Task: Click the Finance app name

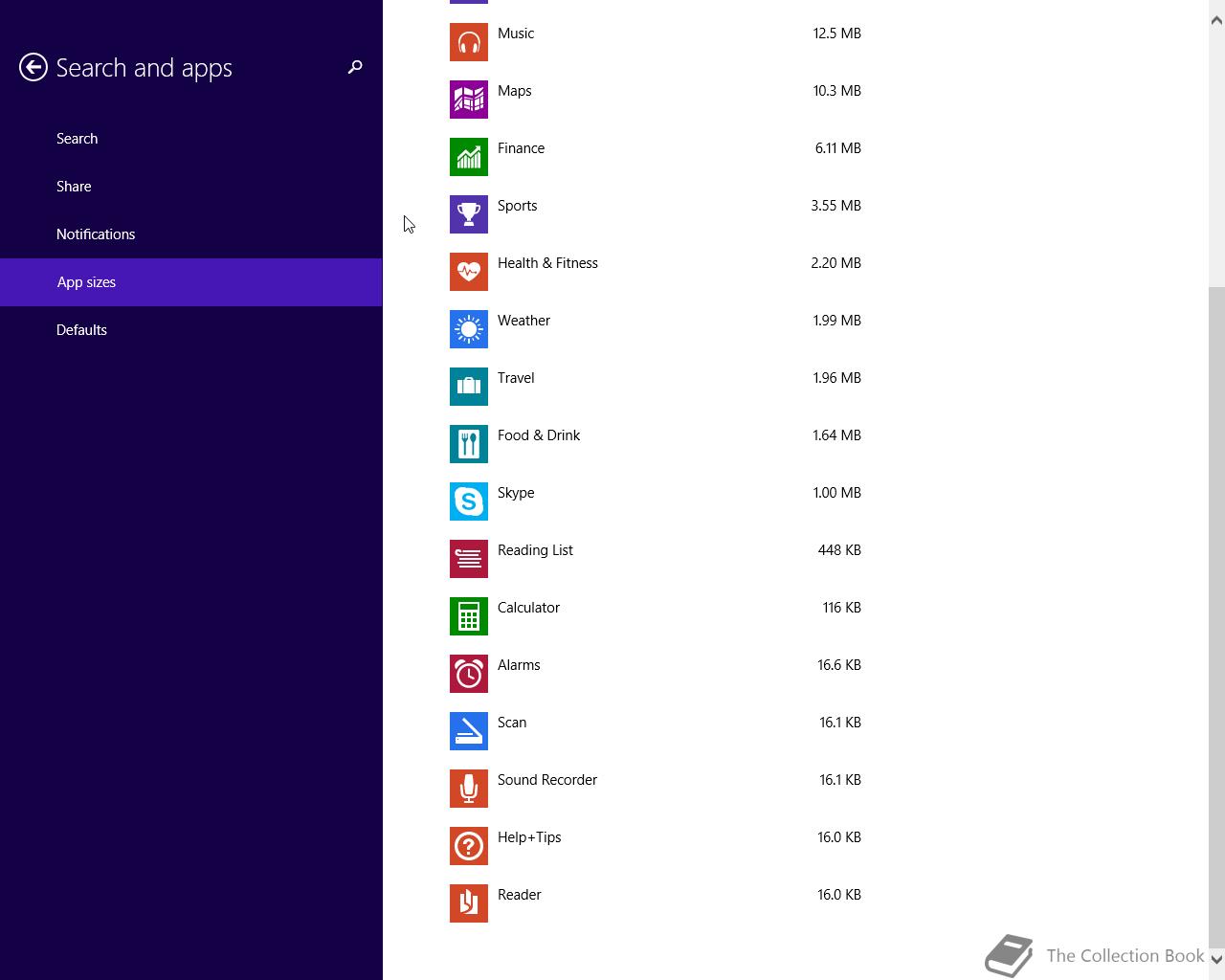Action: point(521,148)
